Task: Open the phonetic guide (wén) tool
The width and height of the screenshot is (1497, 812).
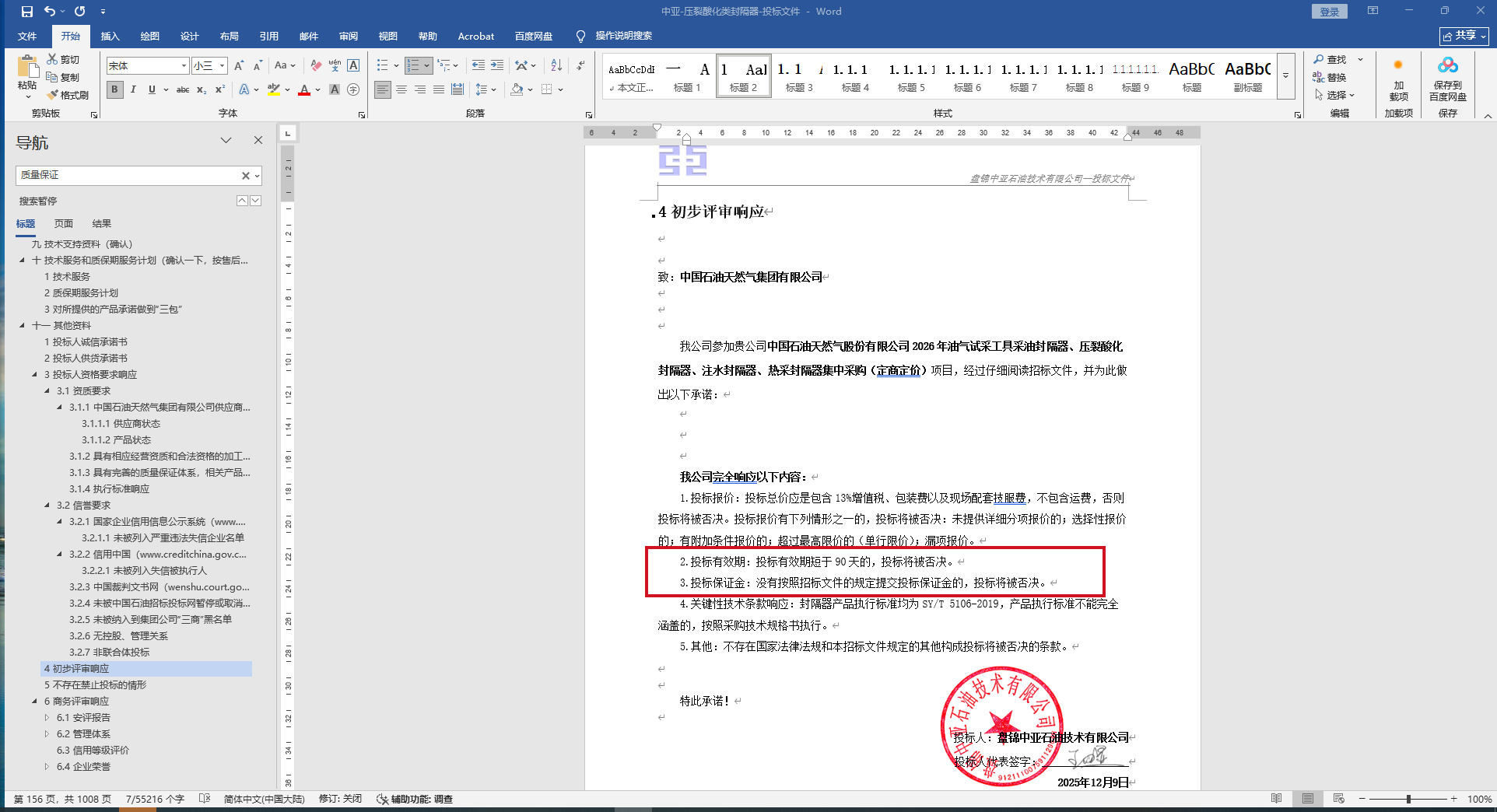Action: pos(335,66)
